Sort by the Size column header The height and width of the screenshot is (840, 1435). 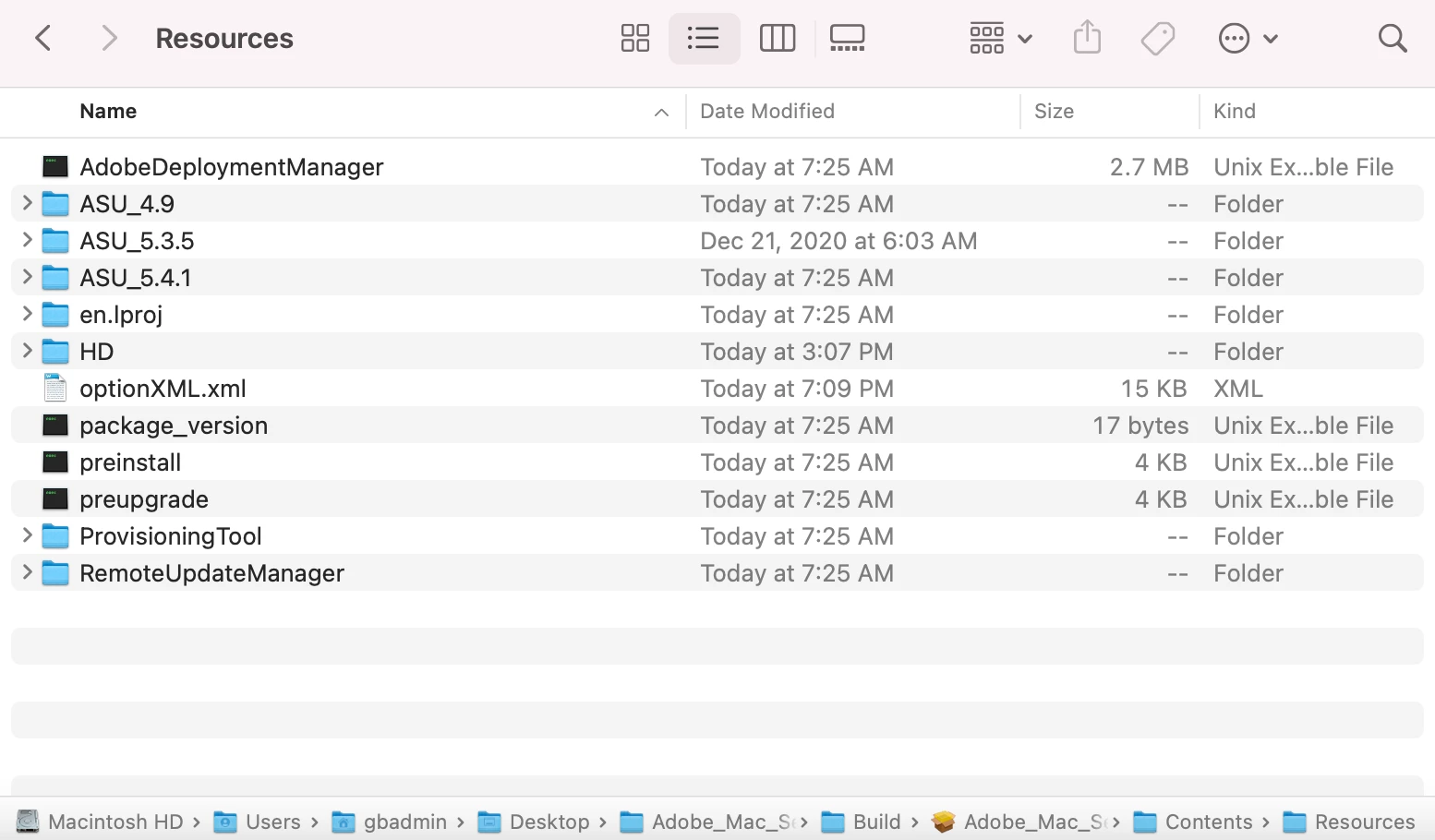1054,111
